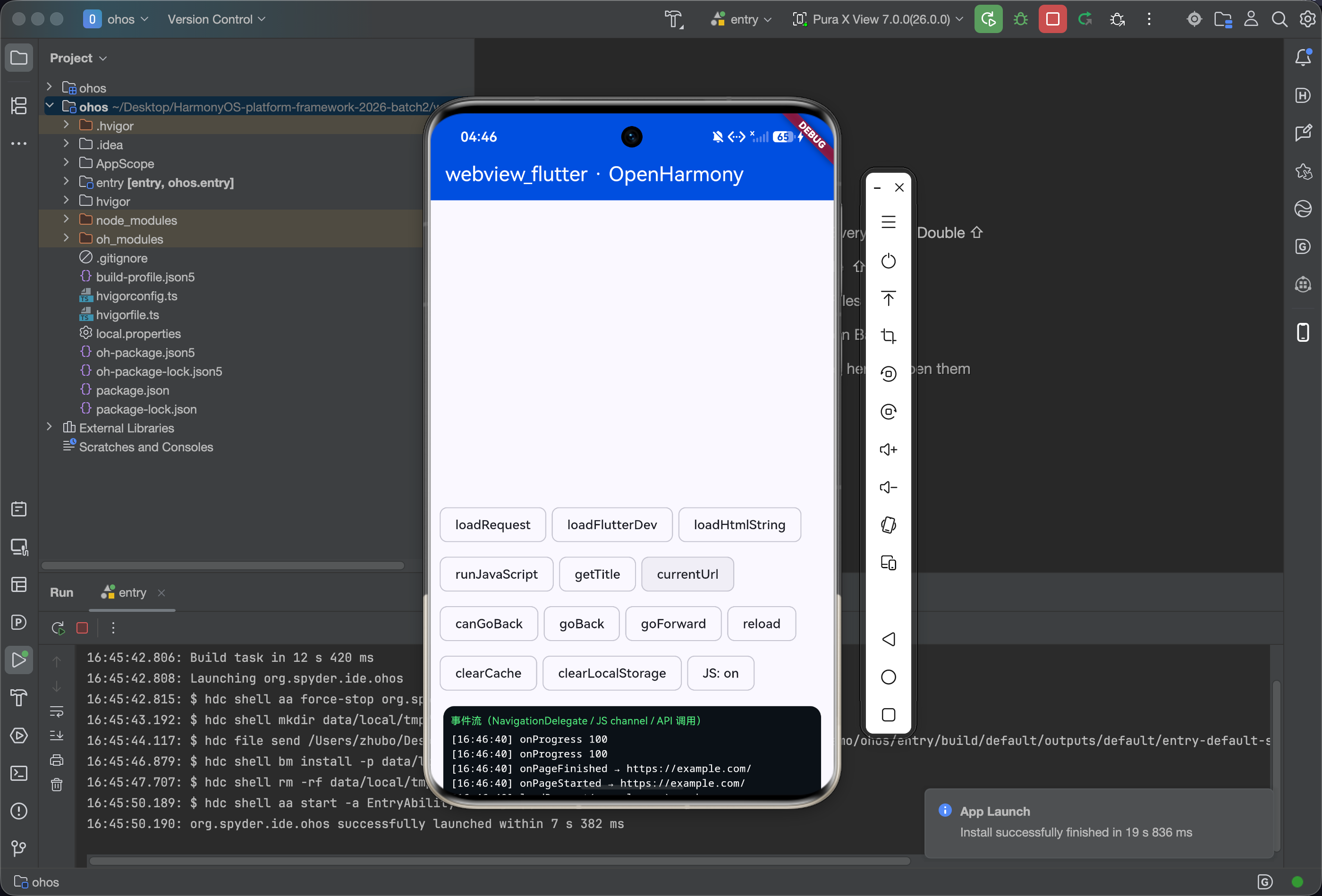Start debugging with the bug icon
Viewport: 1322px width, 896px height.
[x=1020, y=19]
